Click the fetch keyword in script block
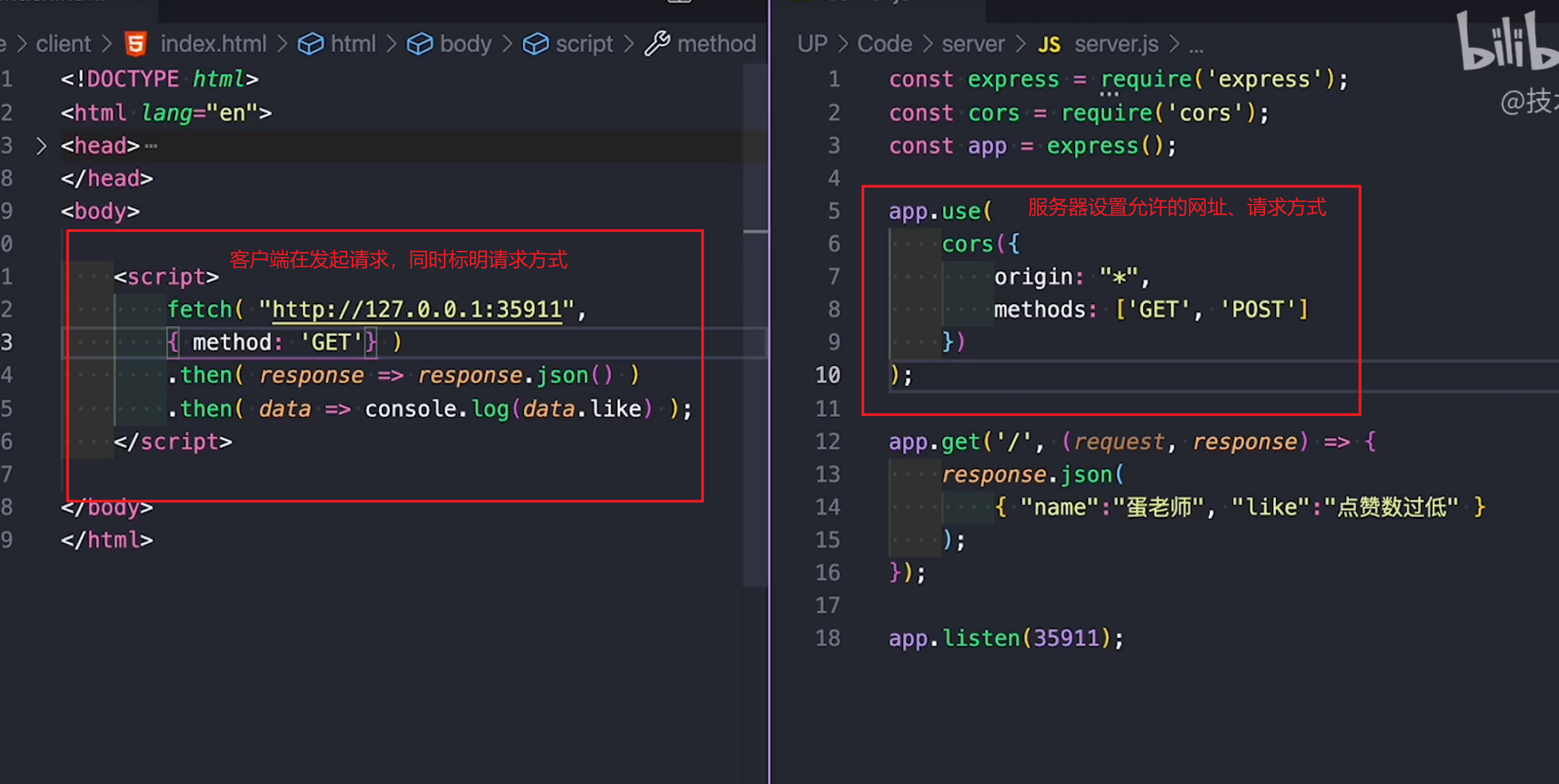 pos(200,310)
